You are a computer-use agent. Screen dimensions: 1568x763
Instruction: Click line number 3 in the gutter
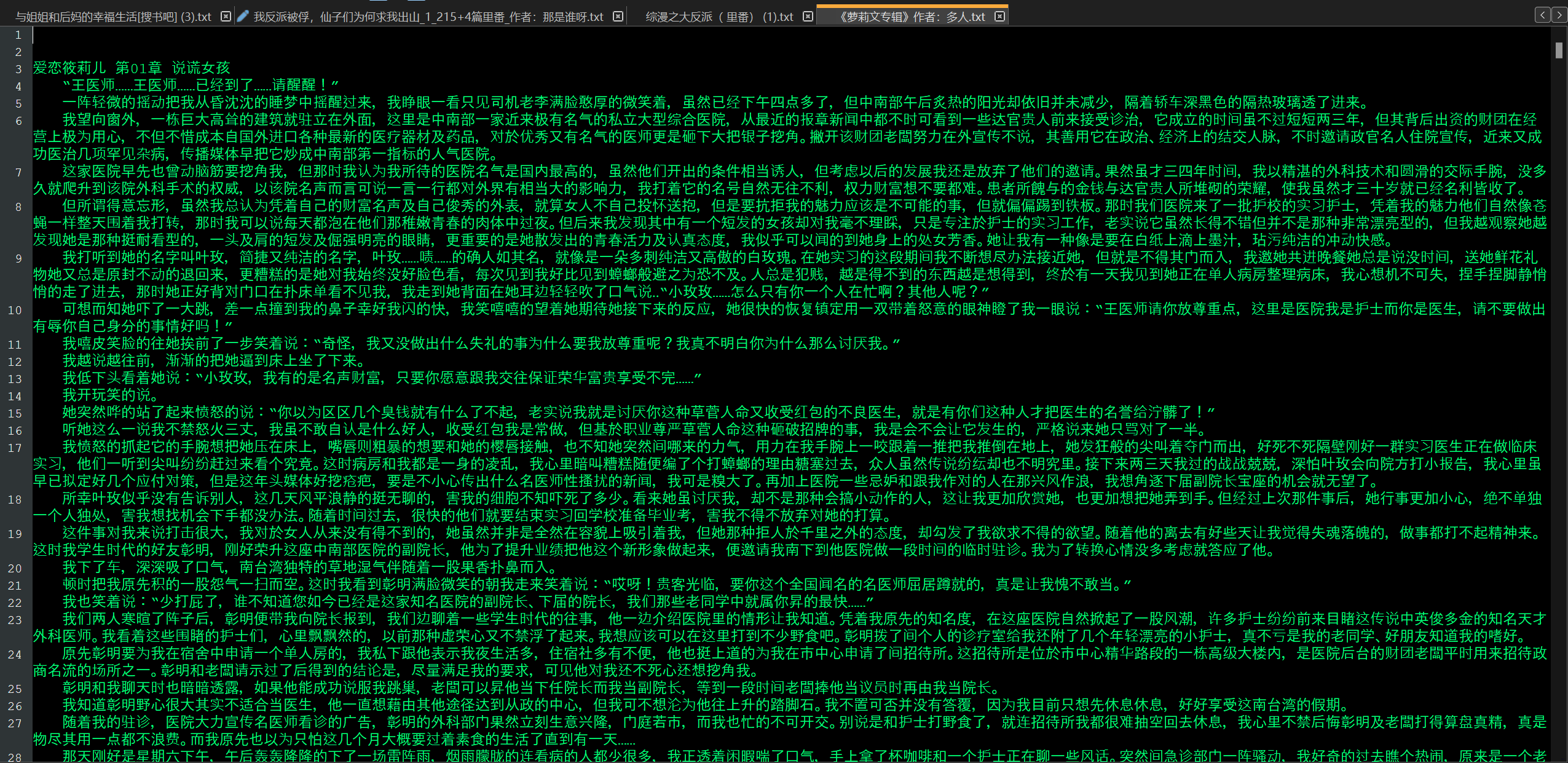click(x=18, y=69)
